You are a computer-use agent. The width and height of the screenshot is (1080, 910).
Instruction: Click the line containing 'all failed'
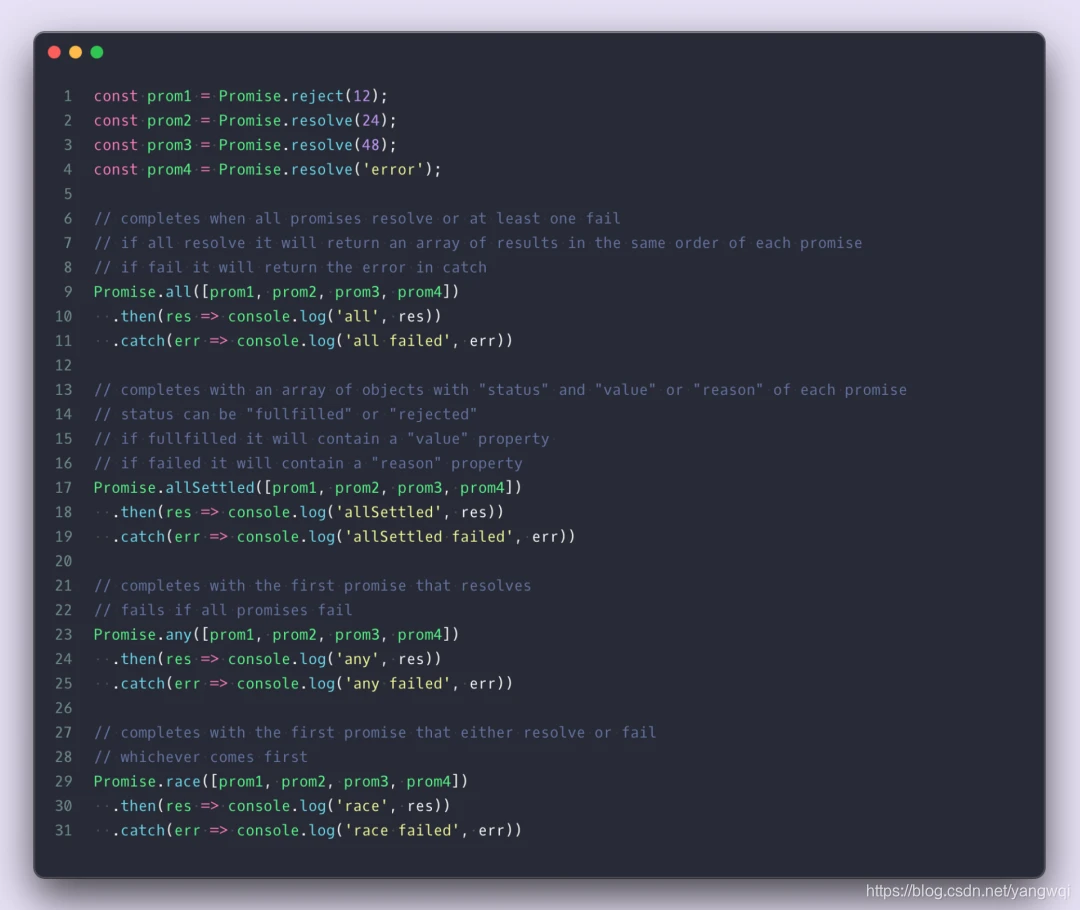tap(312, 341)
